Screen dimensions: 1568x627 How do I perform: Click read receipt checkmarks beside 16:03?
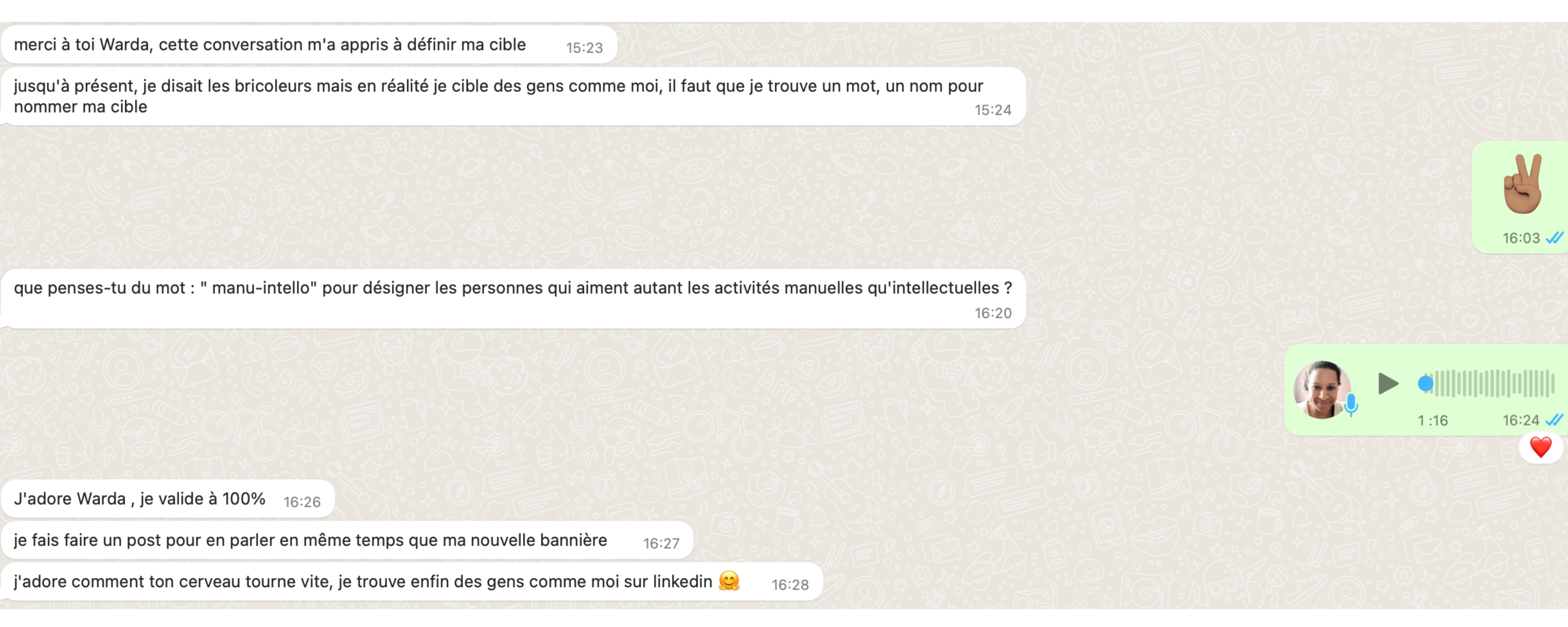(x=1554, y=238)
